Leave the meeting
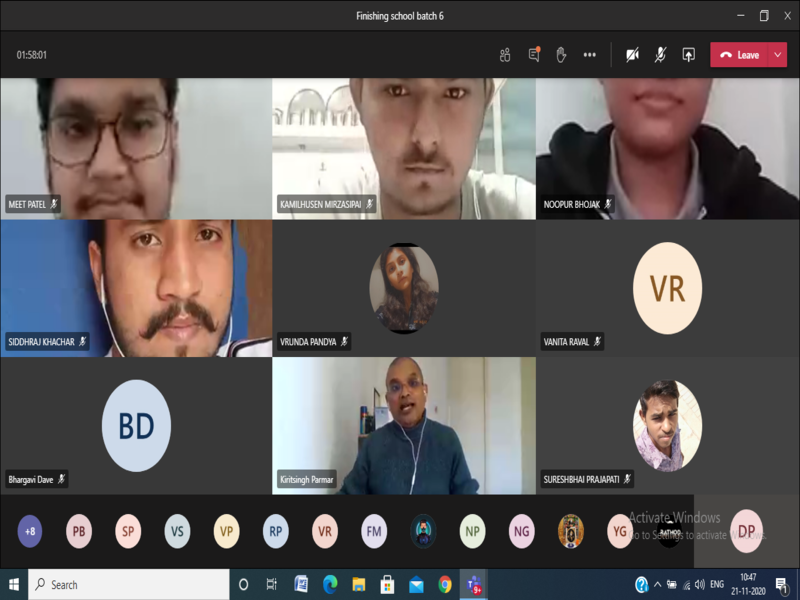Image resolution: width=800 pixels, height=600 pixels. pyautogui.click(x=740, y=55)
